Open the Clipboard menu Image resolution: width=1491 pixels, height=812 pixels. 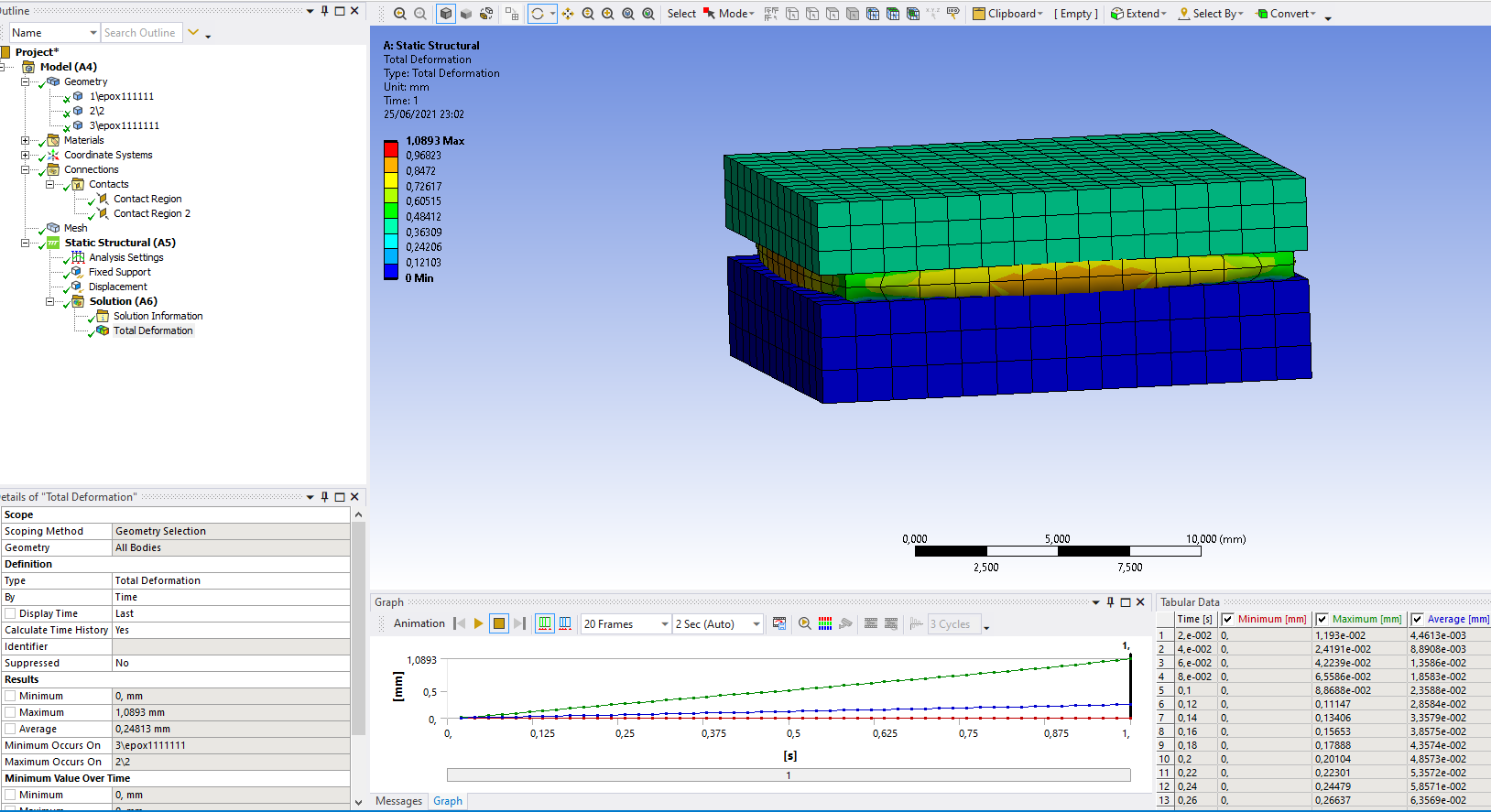click(x=1008, y=14)
